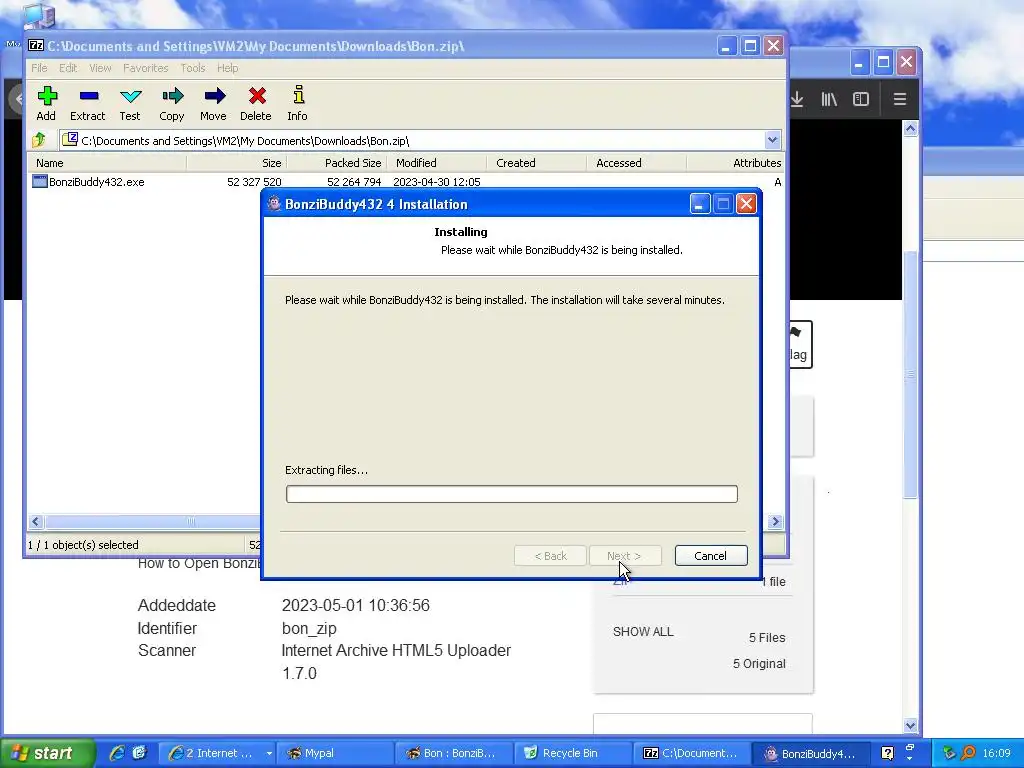1024x768 pixels.
Task: Go up one folder level in 7-Zip
Action: click(39, 140)
